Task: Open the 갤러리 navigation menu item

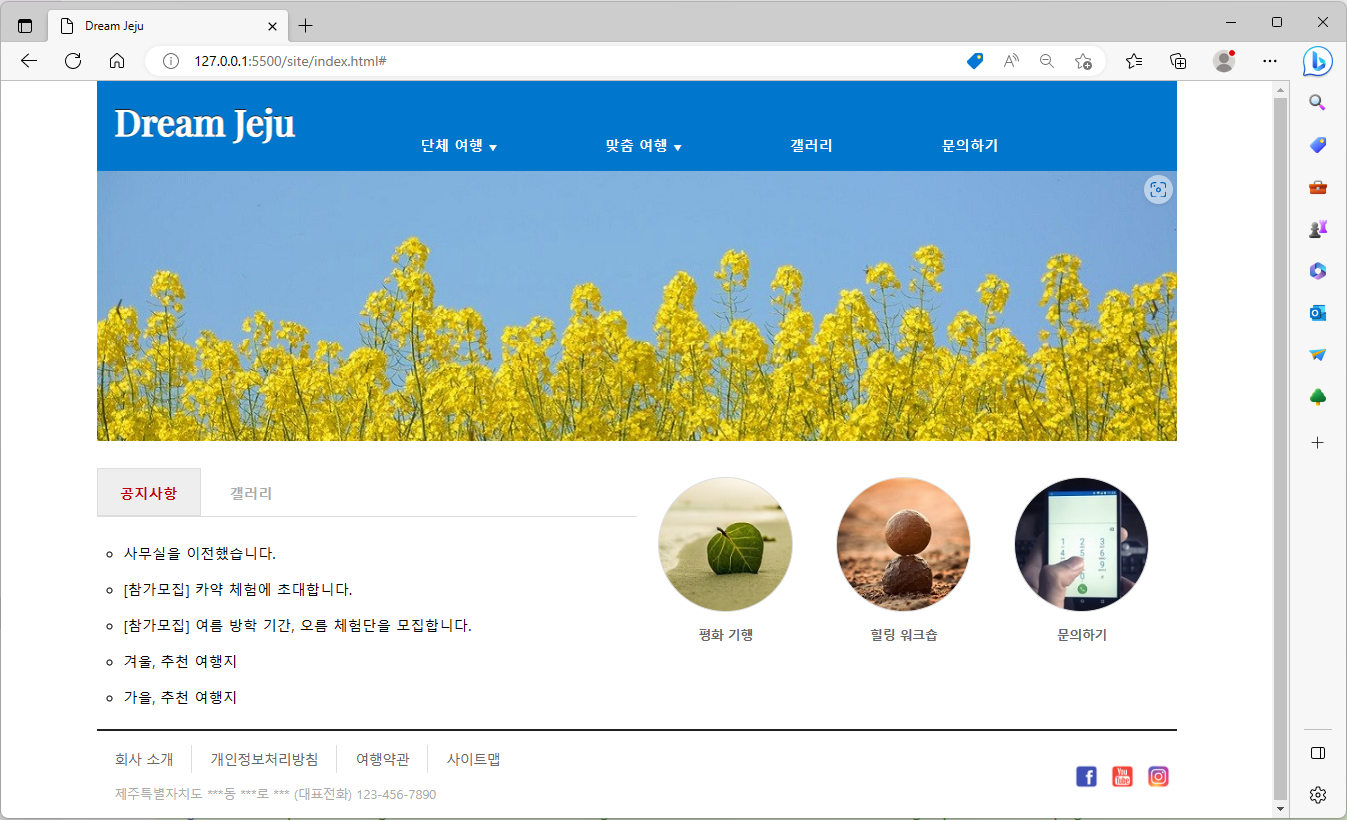Action: tap(811, 146)
